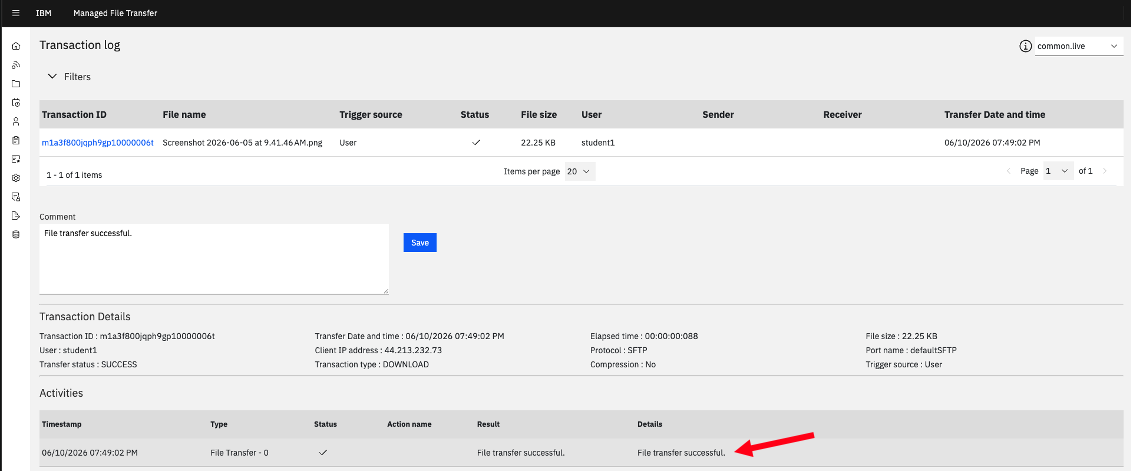Open the page number selector

click(1057, 172)
